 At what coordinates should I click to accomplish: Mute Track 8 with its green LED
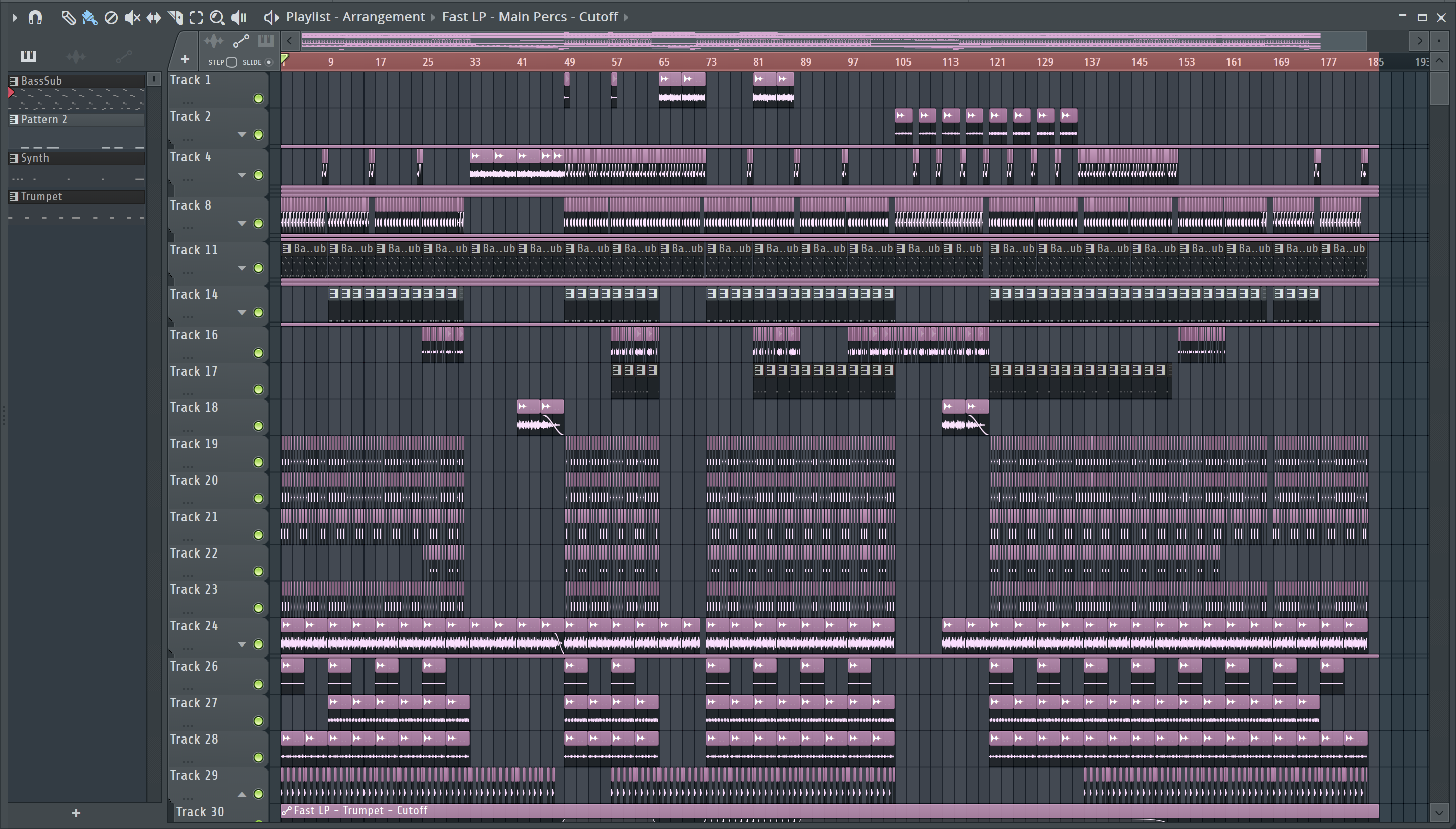pyautogui.click(x=258, y=224)
